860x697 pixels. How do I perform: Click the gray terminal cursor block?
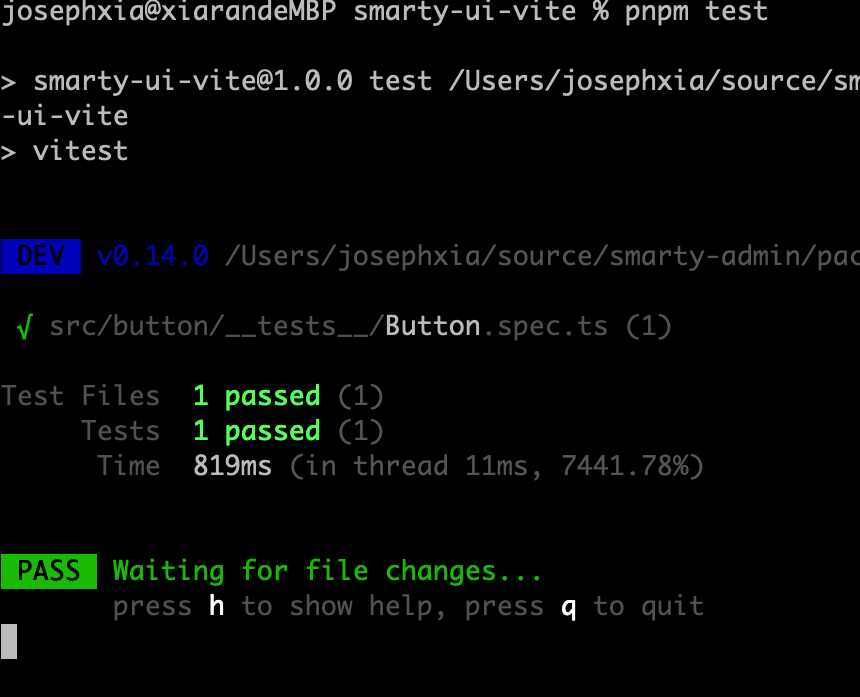click(x=9, y=641)
